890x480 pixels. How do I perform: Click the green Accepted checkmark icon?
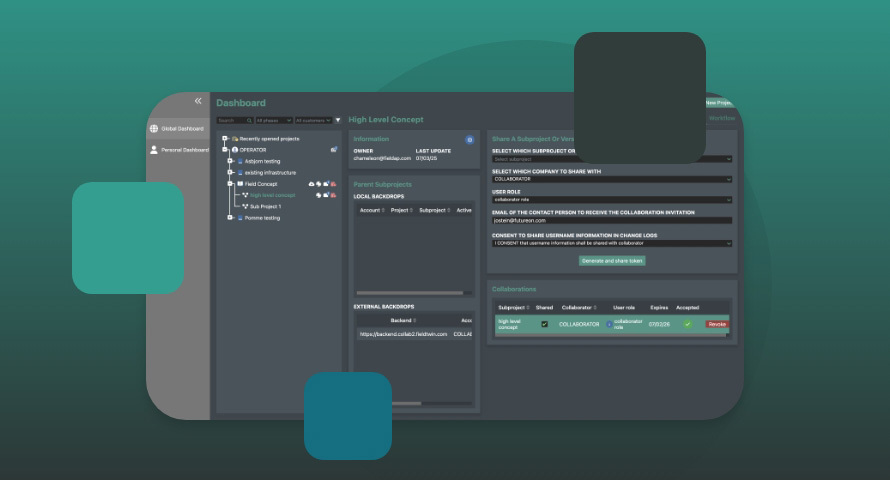click(x=687, y=324)
